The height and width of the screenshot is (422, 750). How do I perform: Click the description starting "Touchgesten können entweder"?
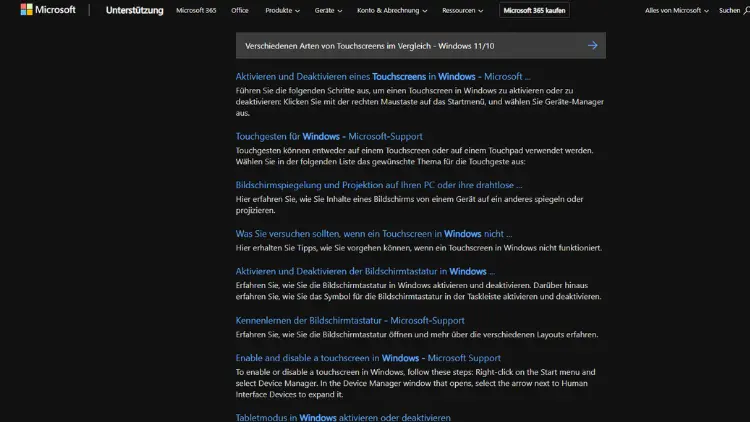click(x=414, y=156)
